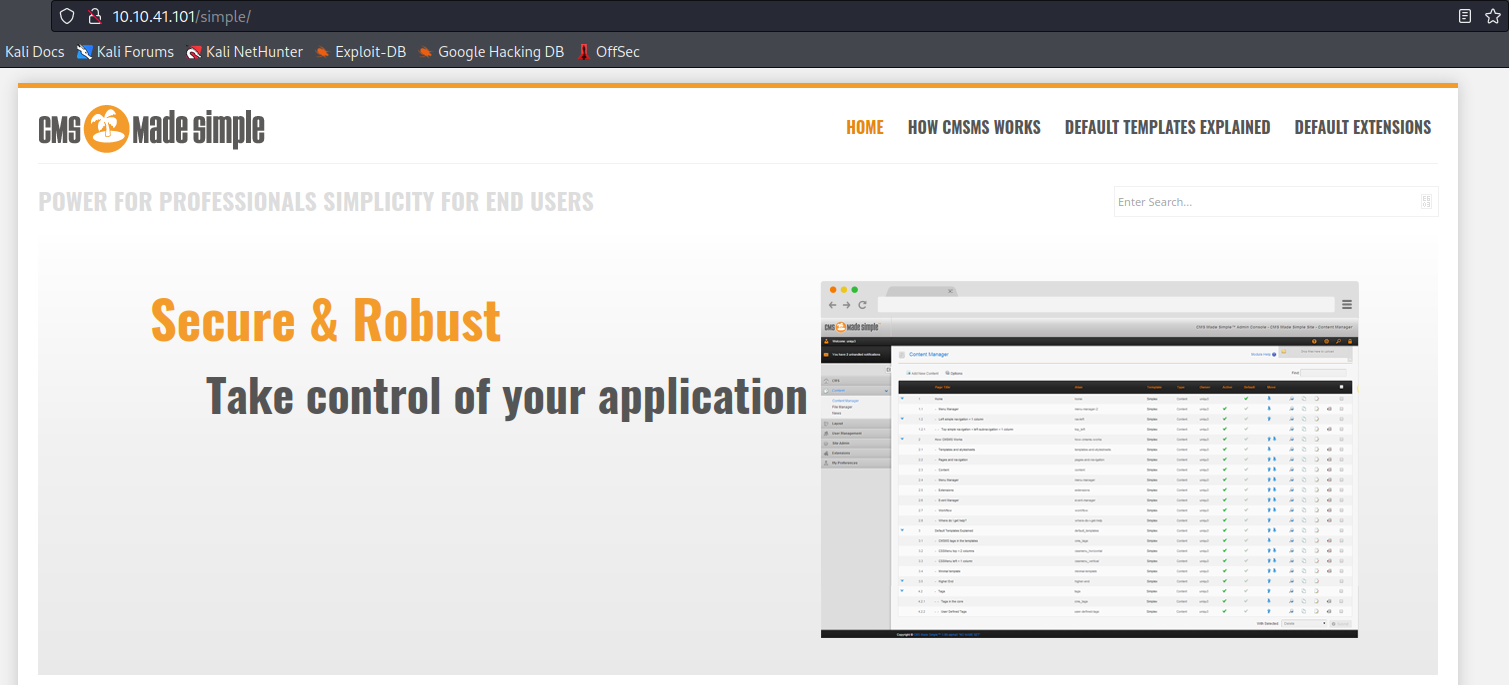Image resolution: width=1509 pixels, height=685 pixels.
Task: Bookmark this page with the star icon
Action: (1492, 16)
